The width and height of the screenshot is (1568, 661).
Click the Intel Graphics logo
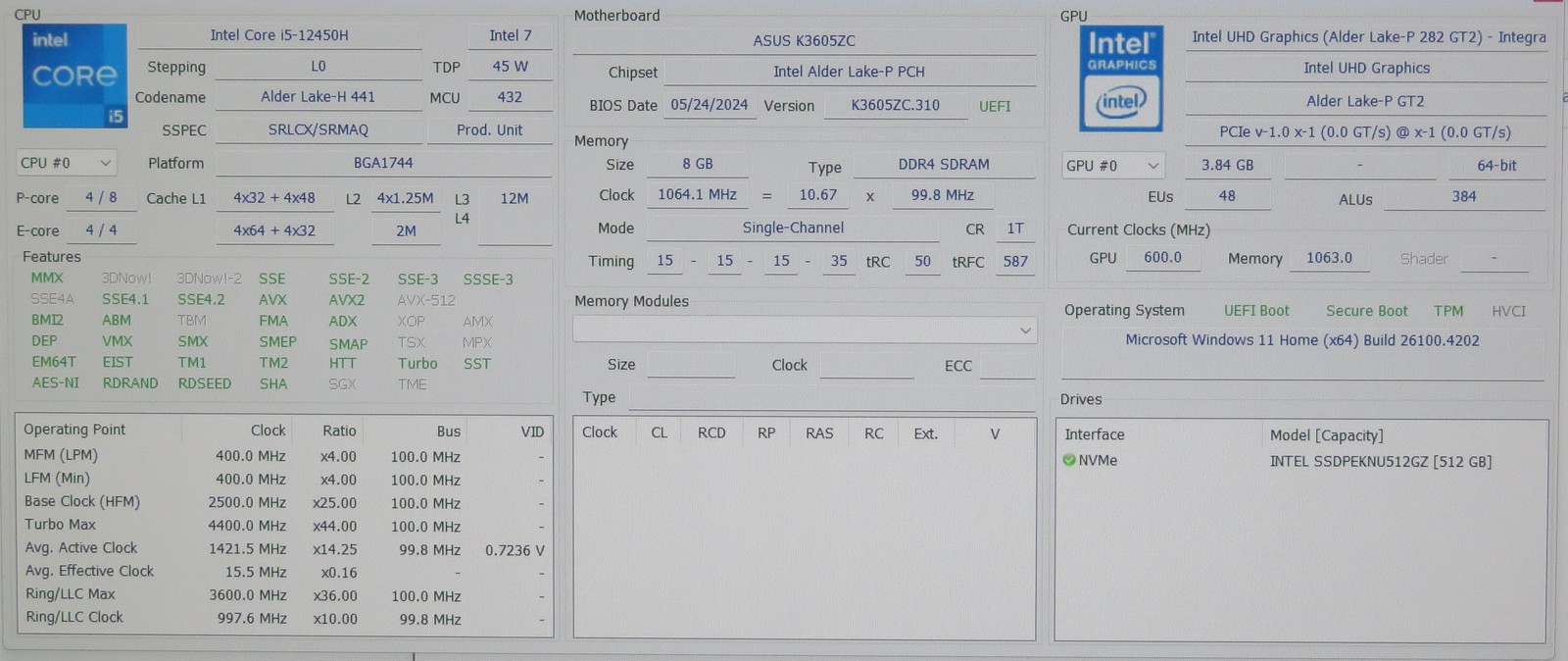1121,78
